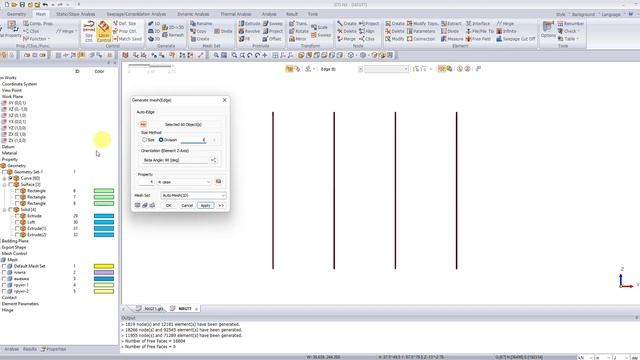Click the Def. Size control
This screenshot has width=640, height=360.
[124, 24]
